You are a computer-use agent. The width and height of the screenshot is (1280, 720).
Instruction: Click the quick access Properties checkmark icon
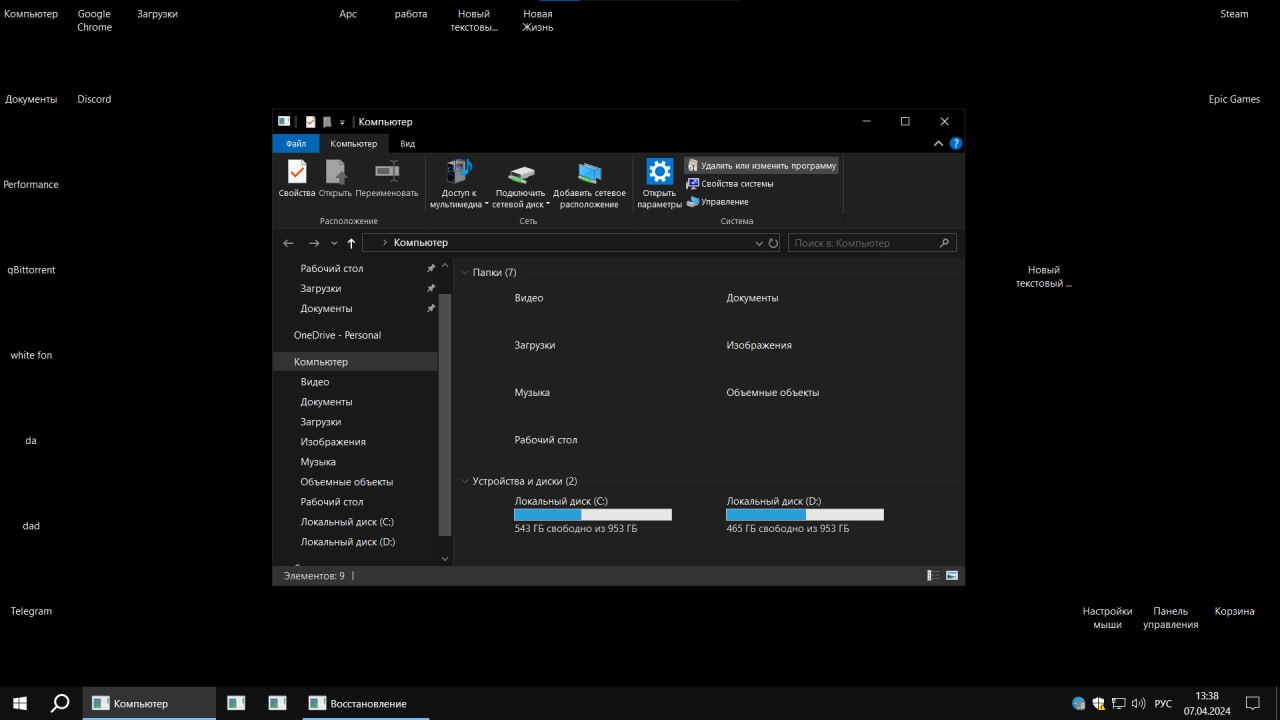310,122
